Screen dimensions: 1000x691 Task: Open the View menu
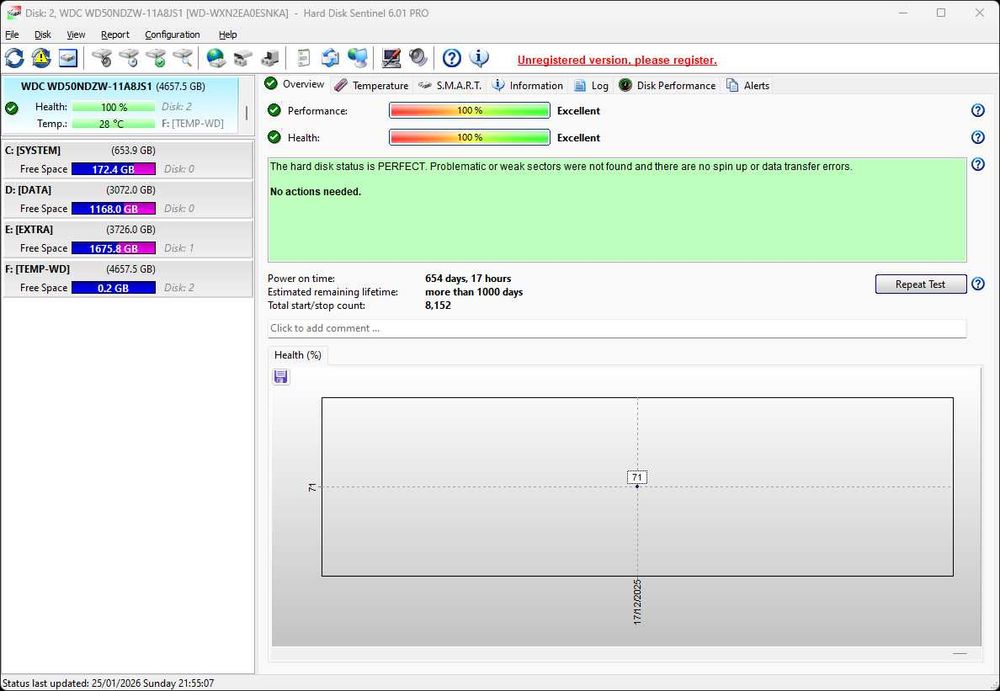(76, 34)
